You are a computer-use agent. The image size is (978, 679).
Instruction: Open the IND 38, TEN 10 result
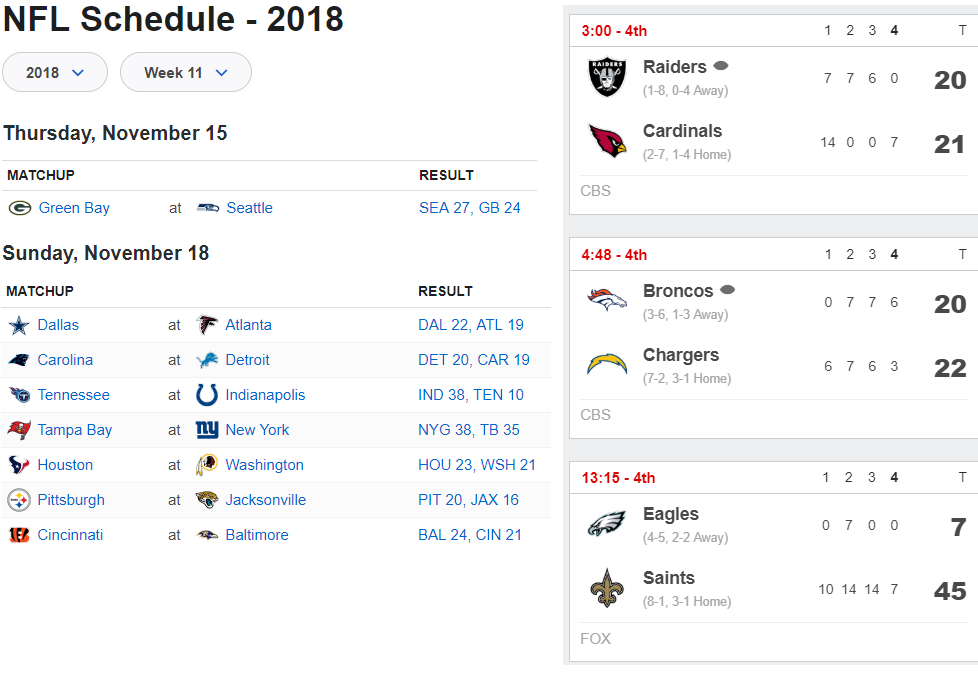tap(471, 395)
